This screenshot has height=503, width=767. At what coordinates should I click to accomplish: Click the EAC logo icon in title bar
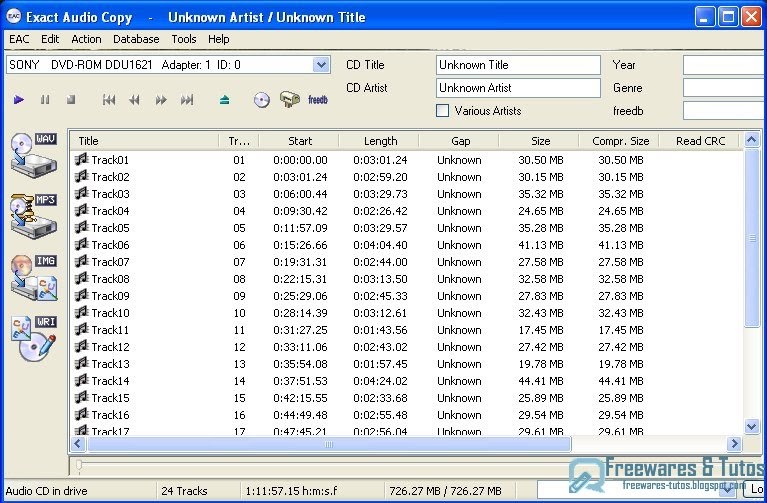13,16
